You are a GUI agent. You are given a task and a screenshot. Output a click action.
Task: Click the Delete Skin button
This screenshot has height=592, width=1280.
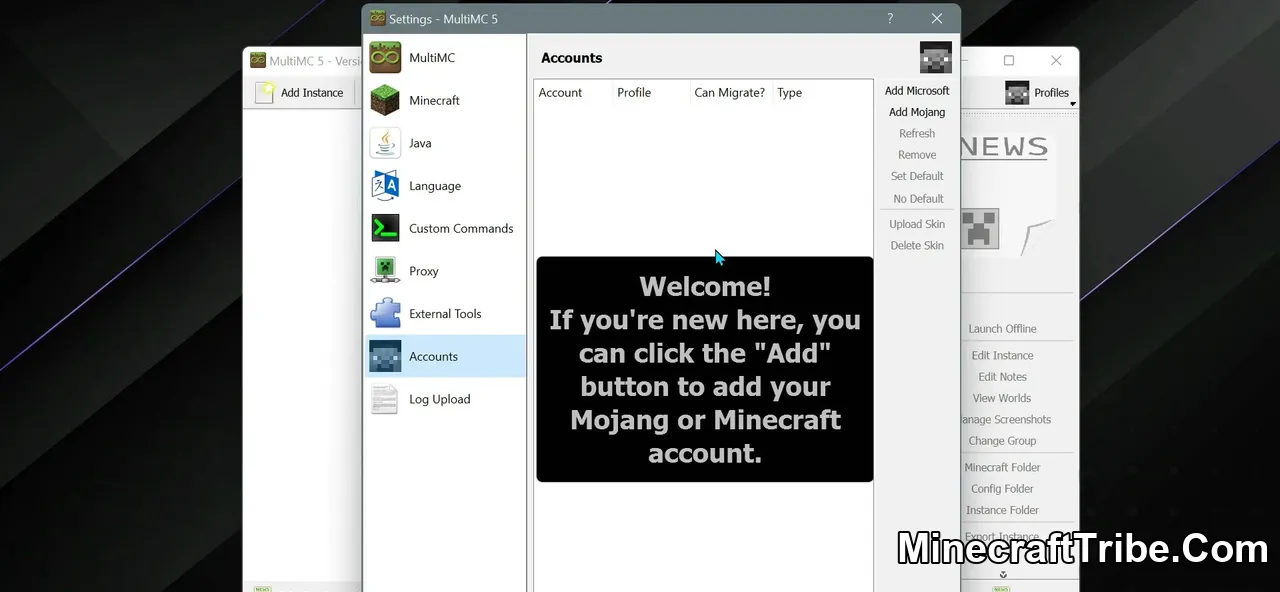point(917,245)
